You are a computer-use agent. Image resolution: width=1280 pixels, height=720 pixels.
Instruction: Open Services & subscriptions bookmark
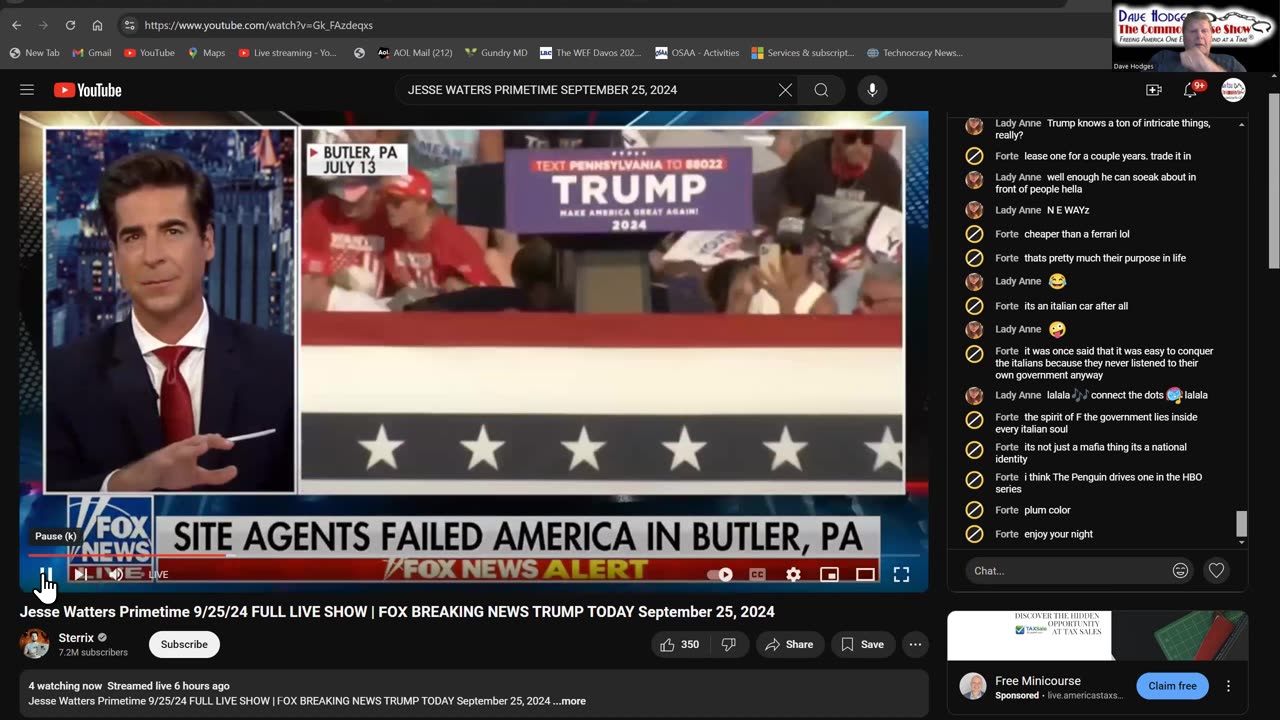coord(803,53)
